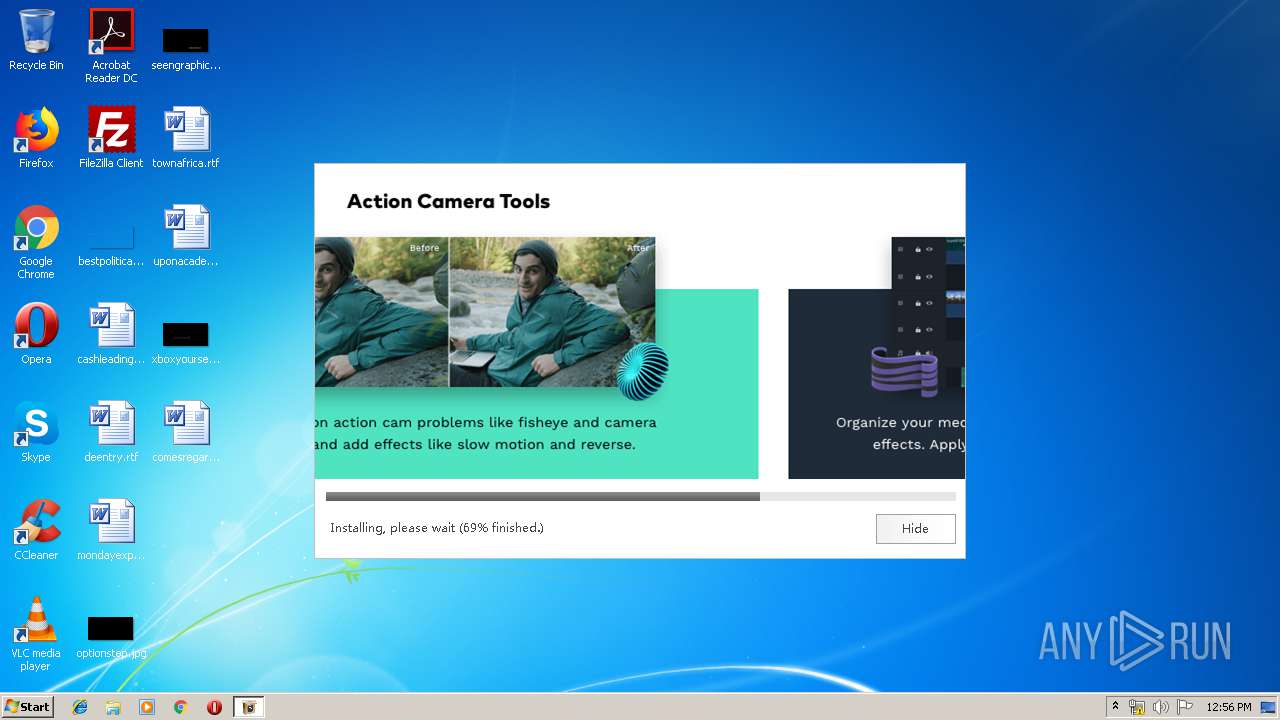Select the comesregar document icon
The height and width of the screenshot is (720, 1280).
point(186,432)
